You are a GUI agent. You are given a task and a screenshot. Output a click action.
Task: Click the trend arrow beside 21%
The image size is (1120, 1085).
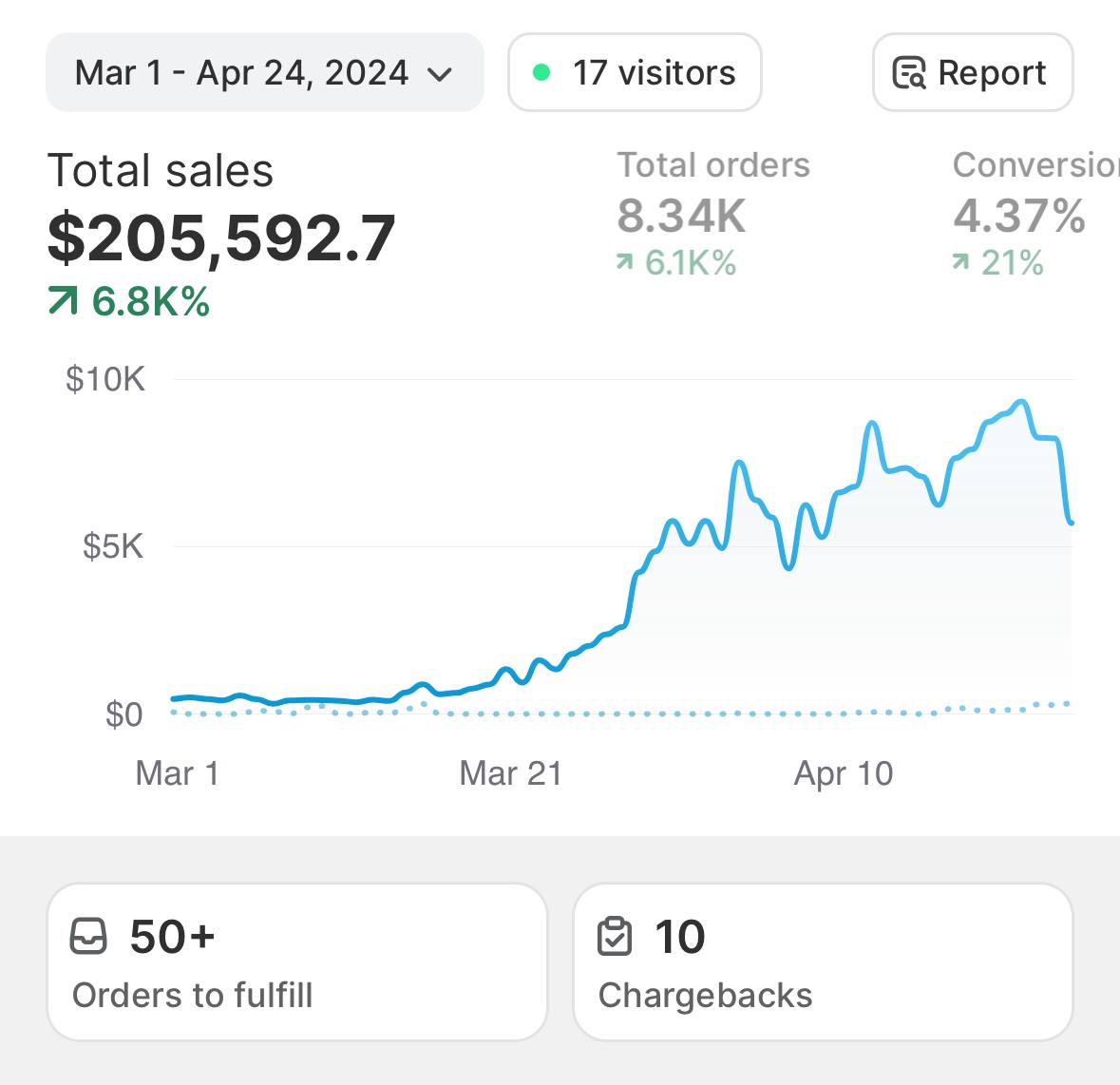click(961, 262)
